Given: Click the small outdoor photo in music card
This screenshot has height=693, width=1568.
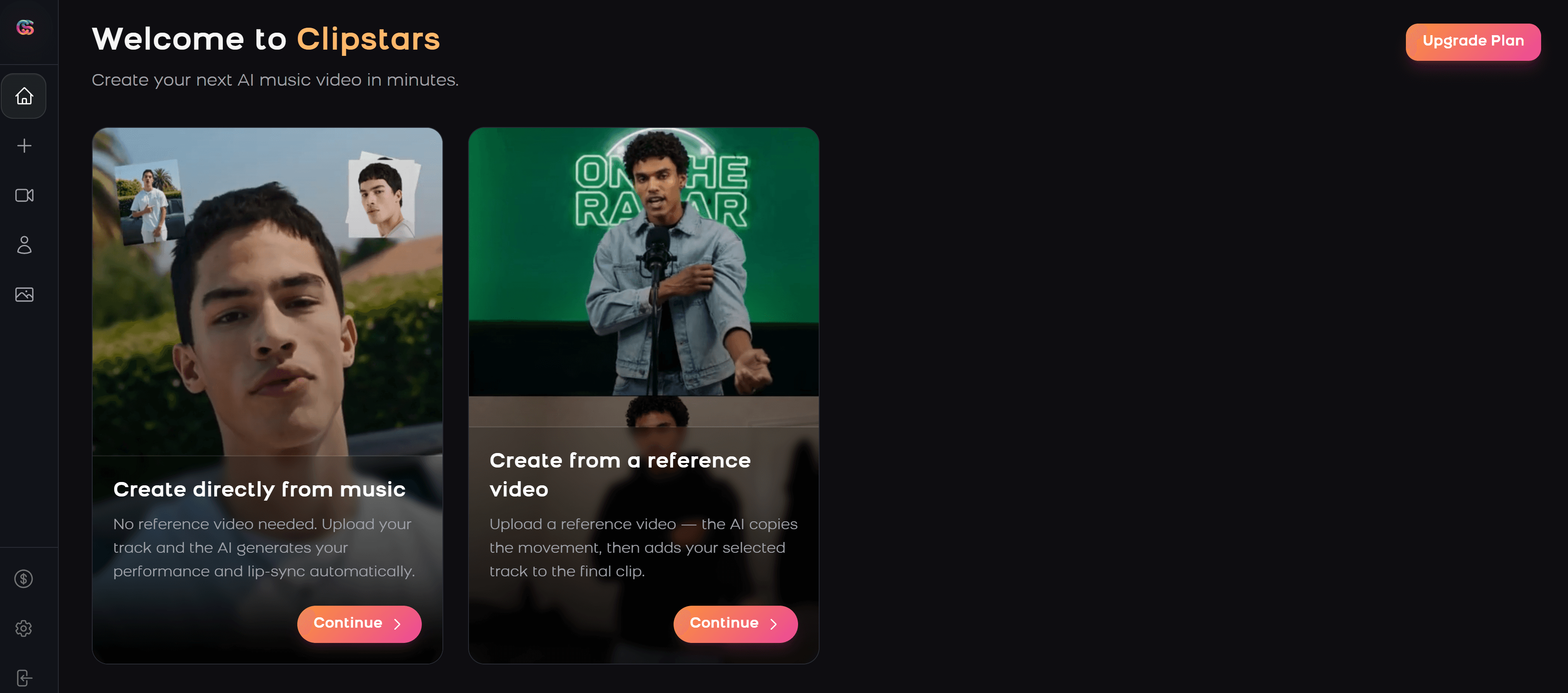Looking at the screenshot, I should 150,202.
